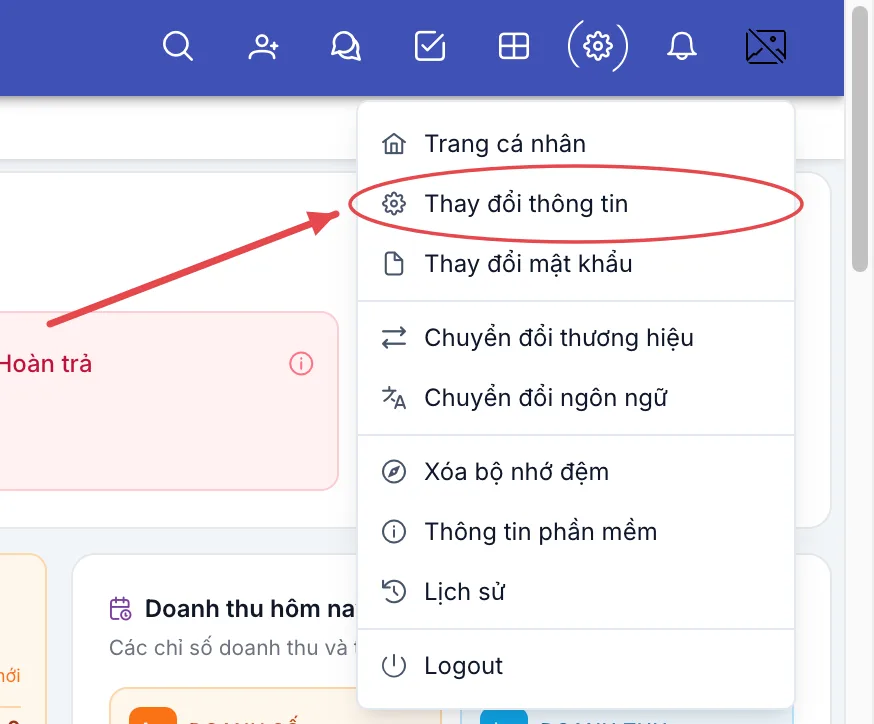The image size is (874, 724).
Task: Click Xóa bộ nhớ đệm
Action: pos(576,472)
